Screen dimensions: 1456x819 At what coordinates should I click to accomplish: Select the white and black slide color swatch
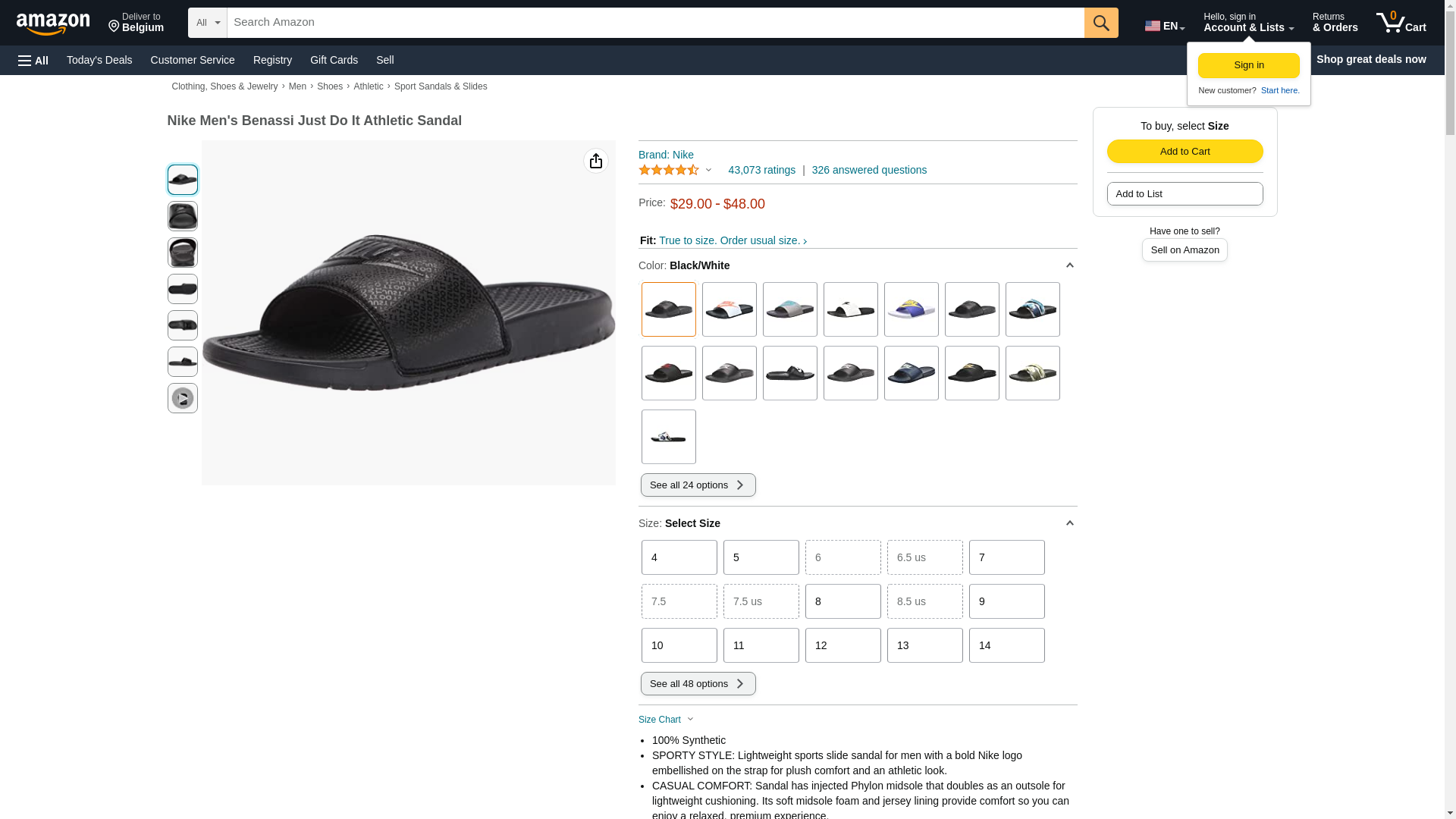pyautogui.click(x=850, y=309)
